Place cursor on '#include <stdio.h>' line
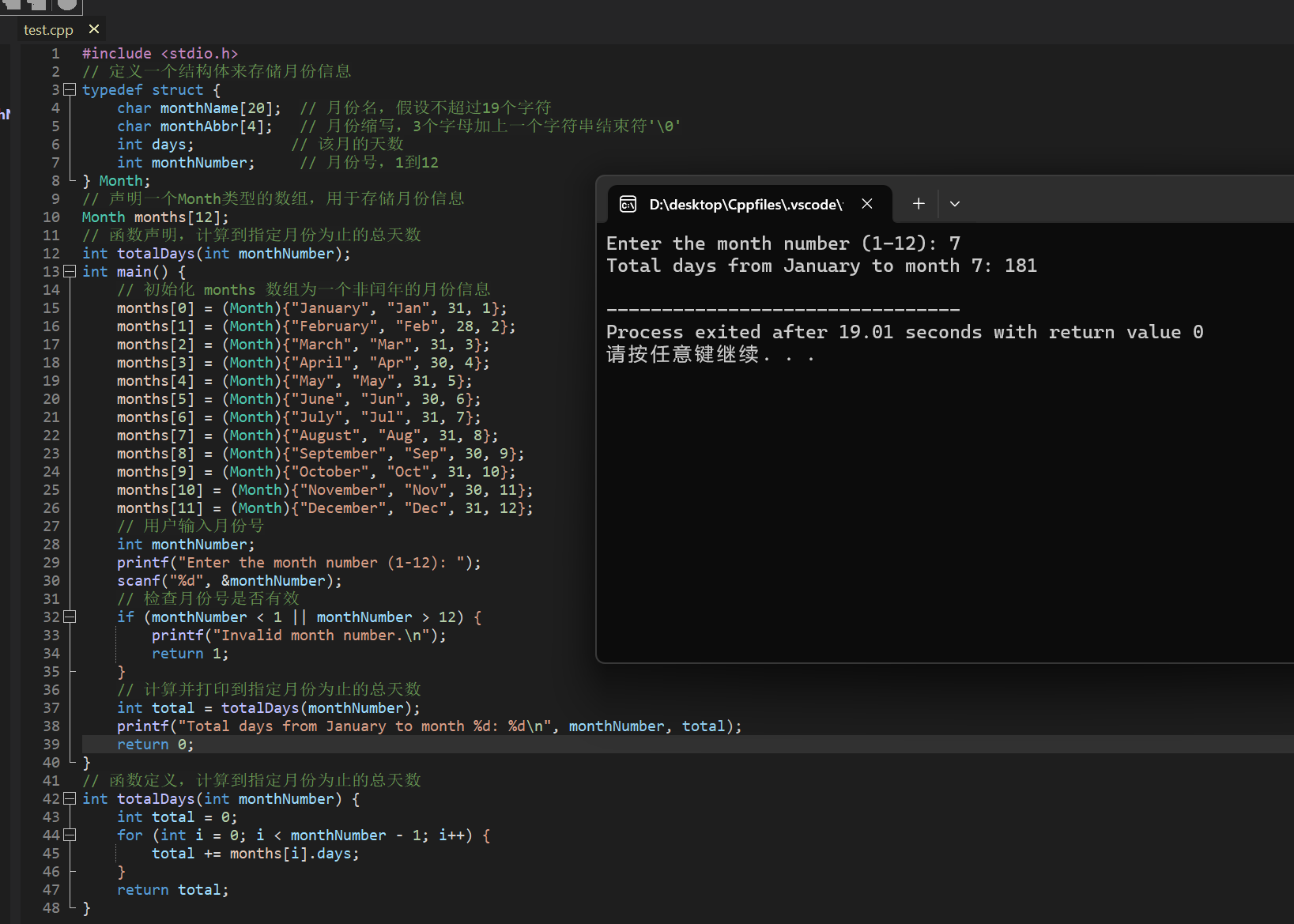Screen dimensions: 1294x924 tap(160, 53)
